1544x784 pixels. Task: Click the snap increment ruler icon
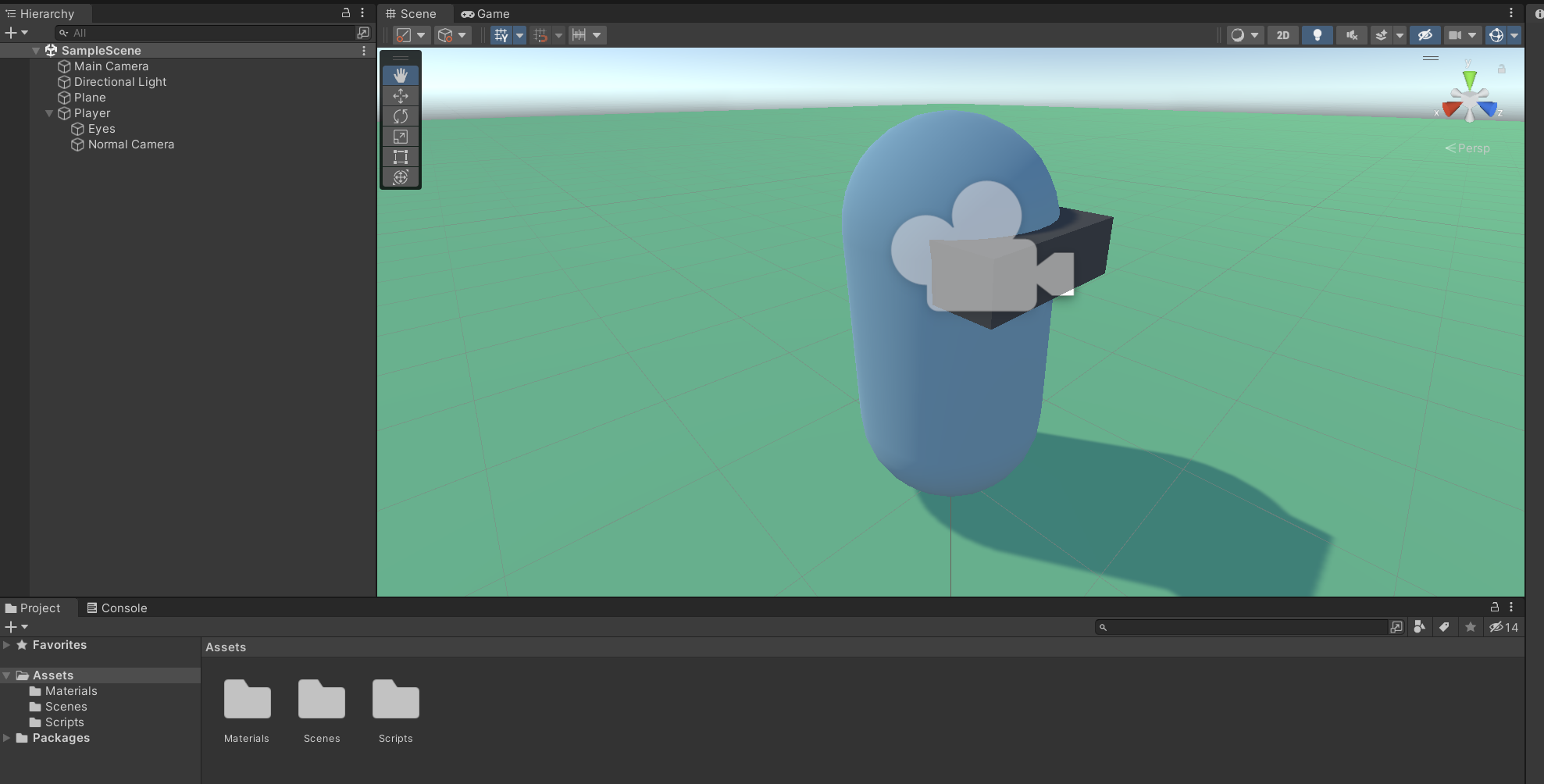click(x=579, y=35)
